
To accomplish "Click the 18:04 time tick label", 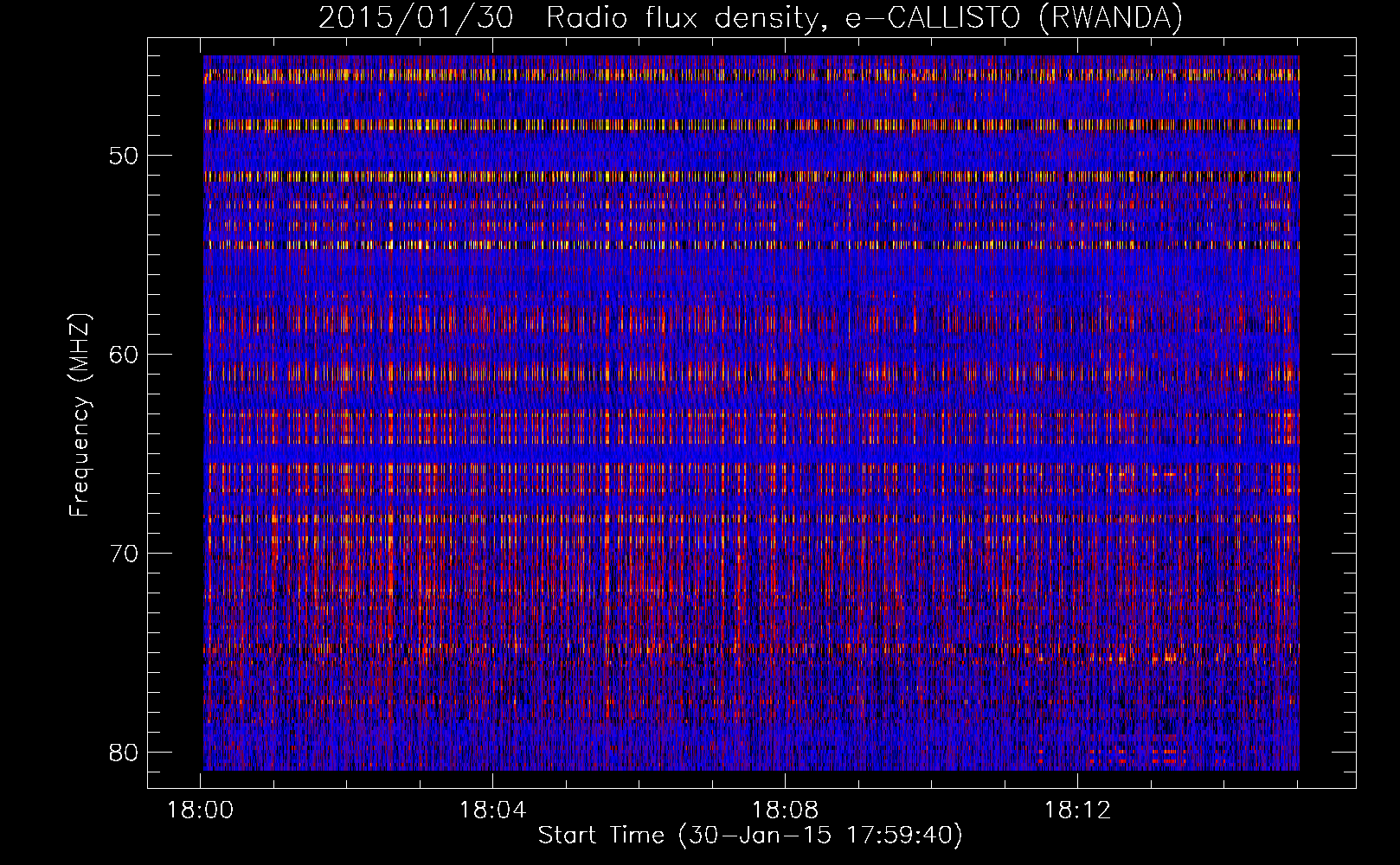I will pyautogui.click(x=492, y=811).
